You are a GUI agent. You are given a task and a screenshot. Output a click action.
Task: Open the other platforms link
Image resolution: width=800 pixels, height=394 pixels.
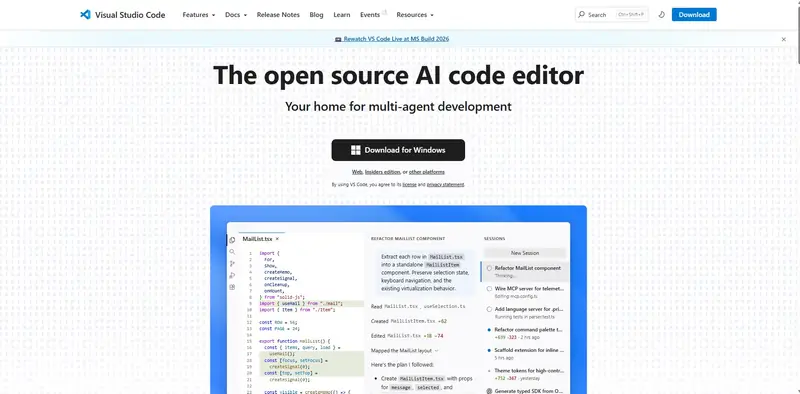[x=427, y=172]
